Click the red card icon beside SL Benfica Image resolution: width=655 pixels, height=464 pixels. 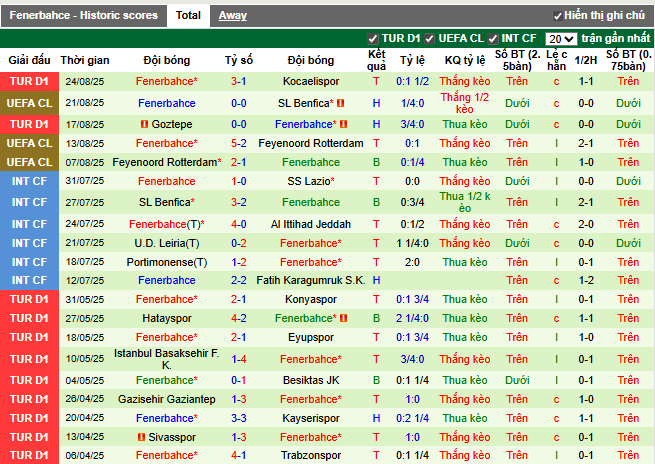[340, 103]
